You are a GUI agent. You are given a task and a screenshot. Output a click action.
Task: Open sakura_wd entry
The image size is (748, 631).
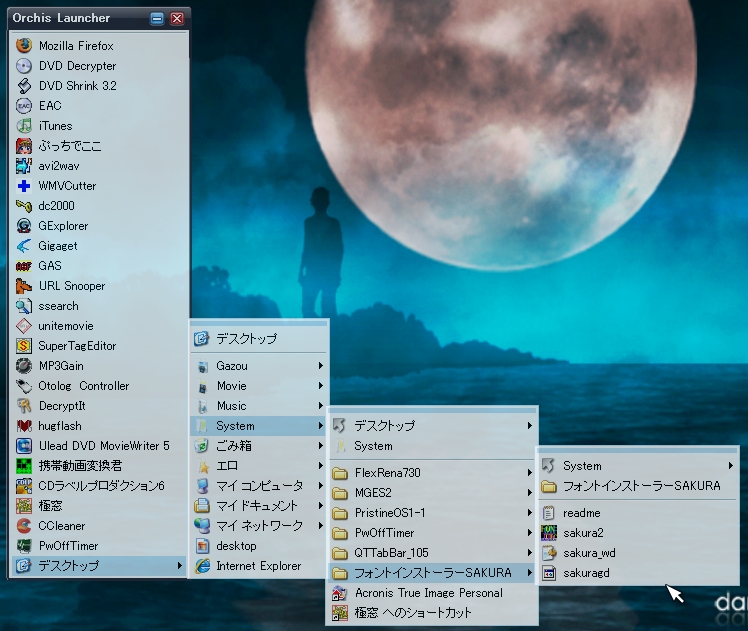pos(639,553)
